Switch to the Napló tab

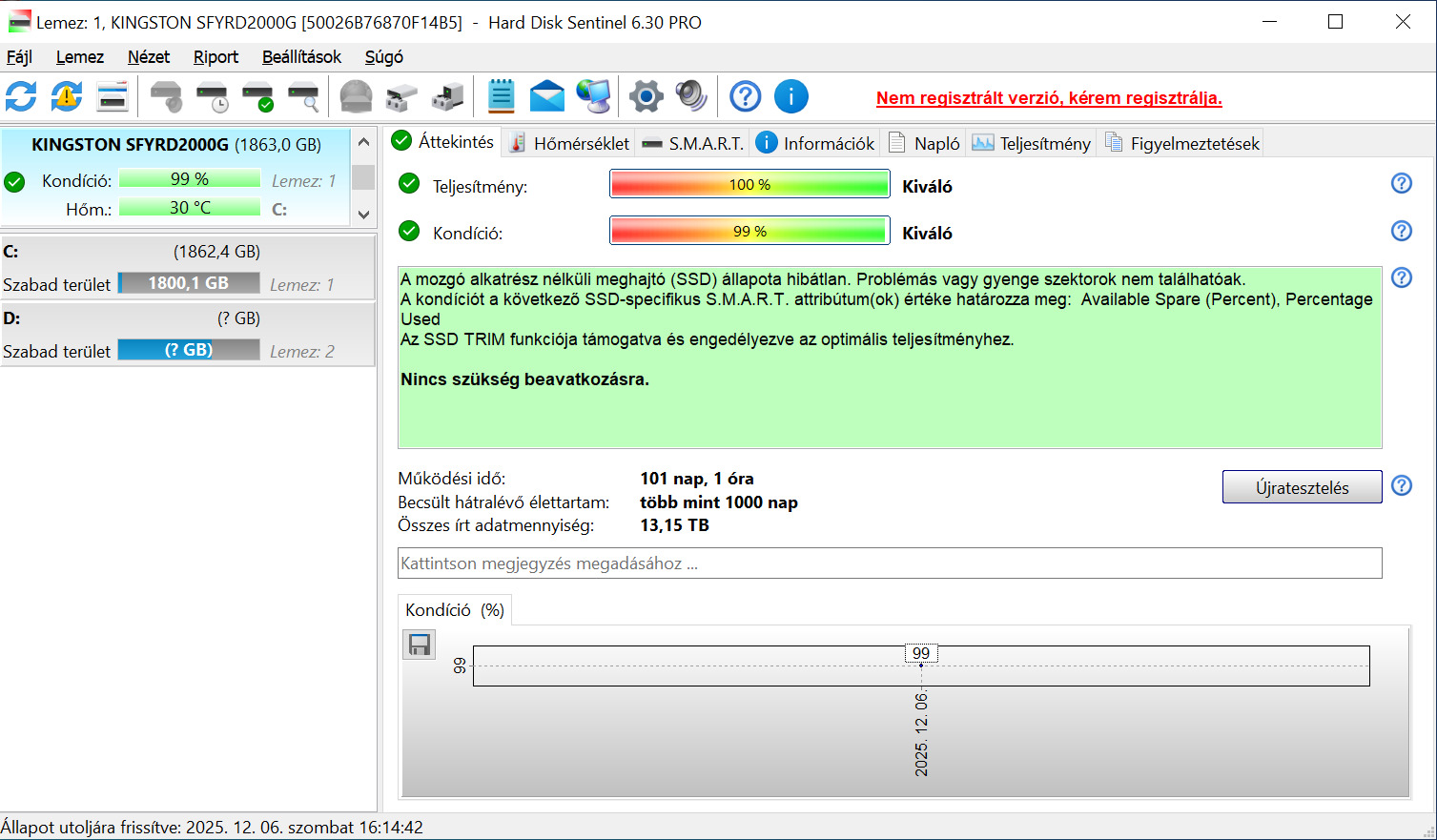(x=924, y=143)
